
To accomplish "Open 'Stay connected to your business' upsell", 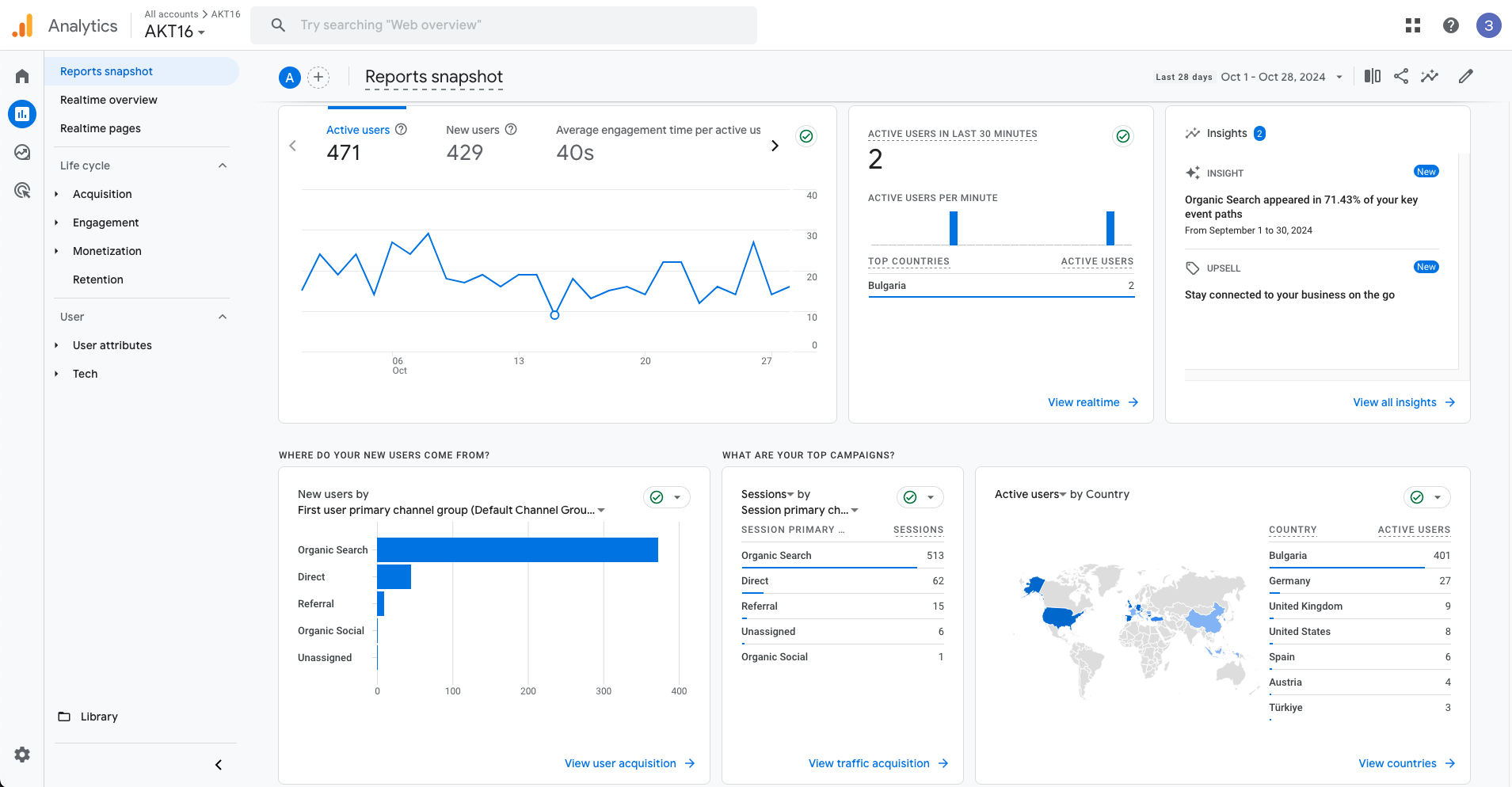I will tap(1289, 295).
